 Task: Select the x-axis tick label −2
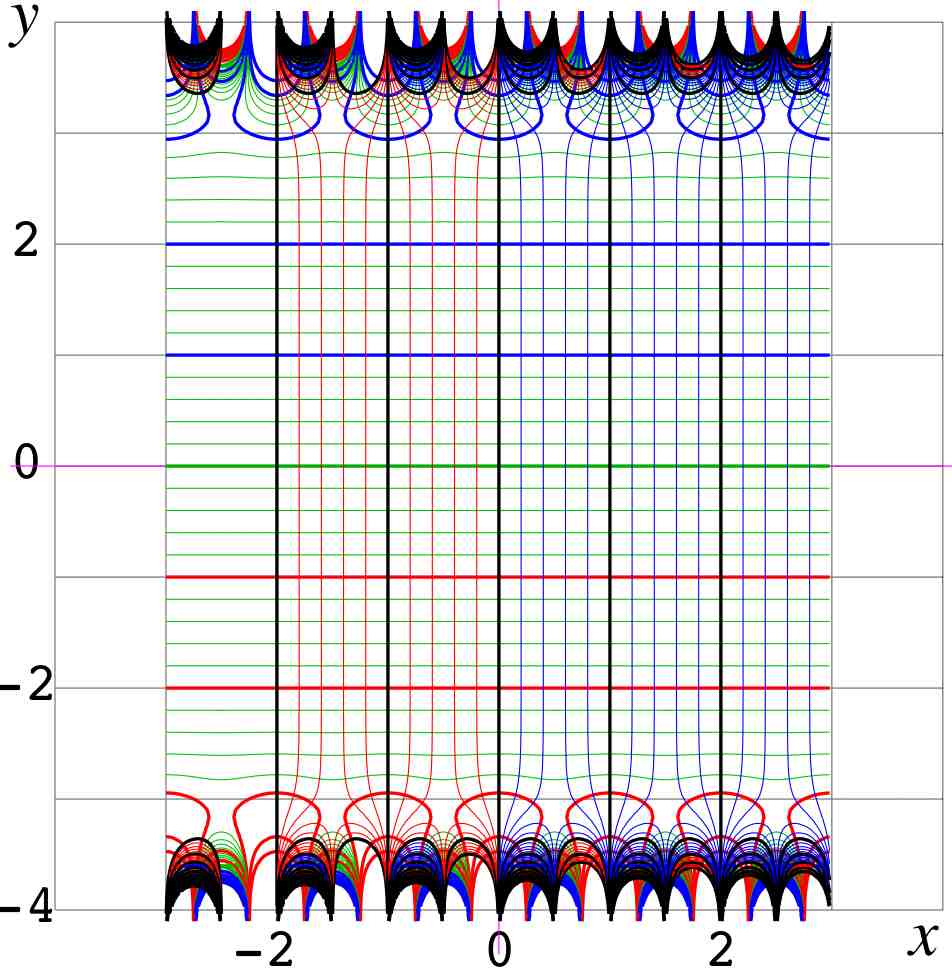coord(267,948)
